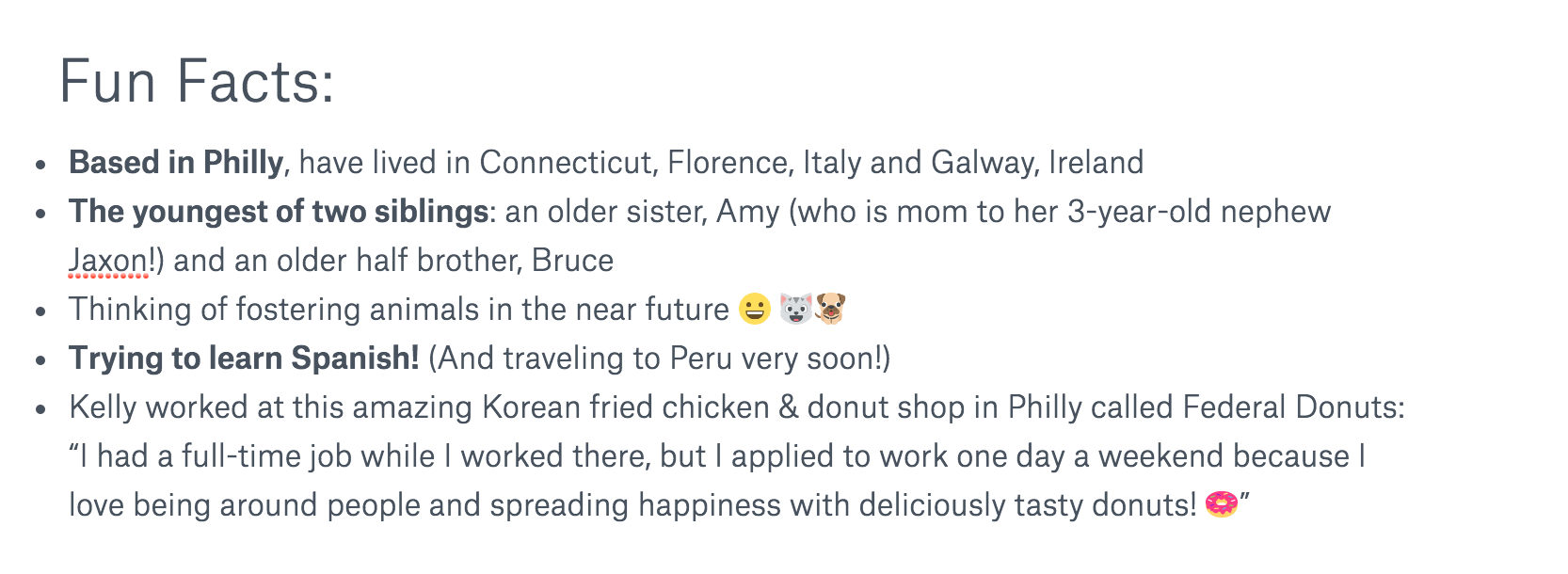
Task: Click the wolf face emoji
Action: (795, 309)
